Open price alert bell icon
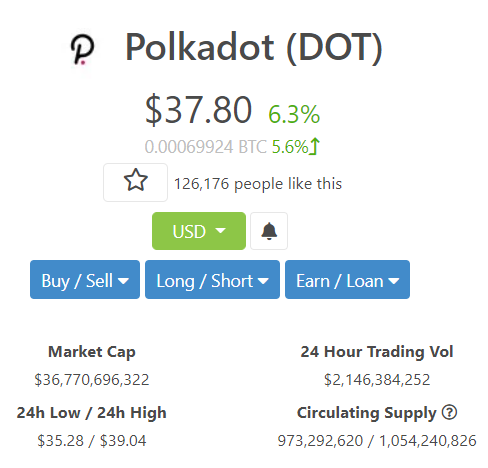This screenshot has width=488, height=468. coord(269,231)
